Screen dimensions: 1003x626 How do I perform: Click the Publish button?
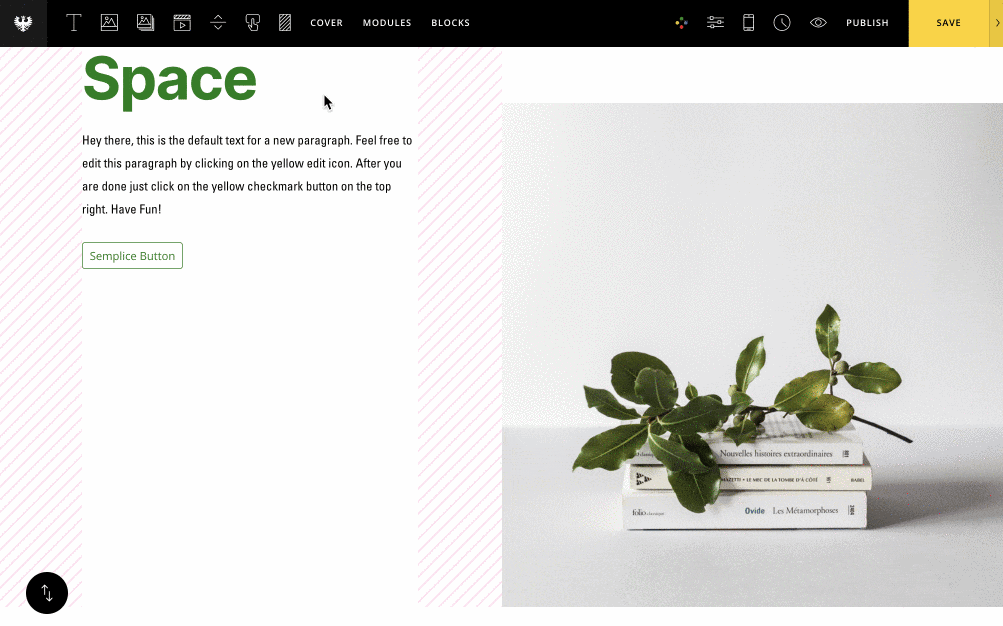click(x=867, y=23)
